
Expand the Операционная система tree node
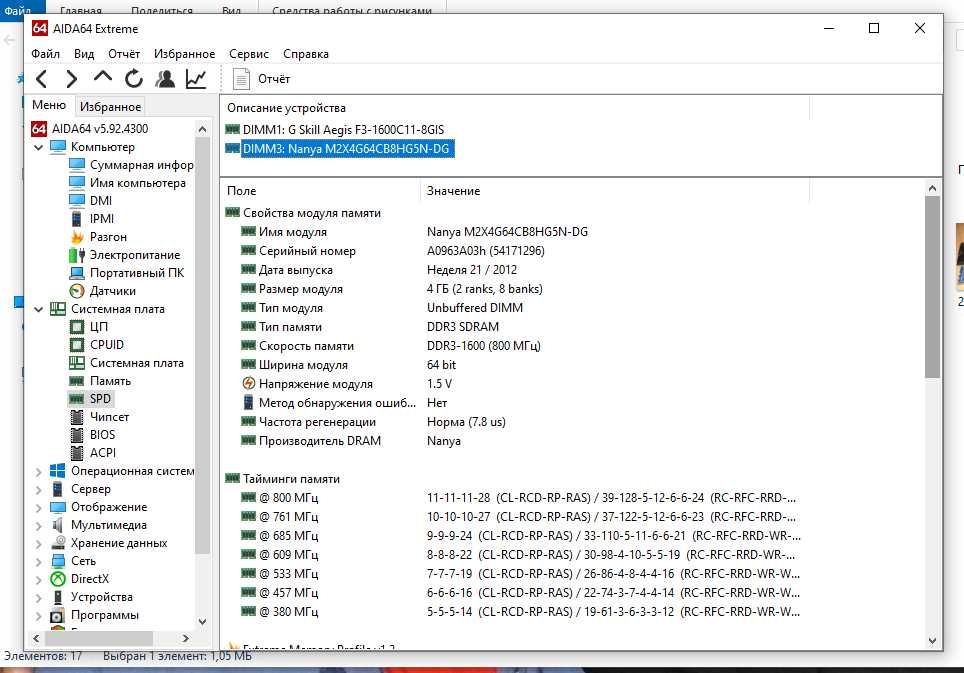click(x=38, y=471)
